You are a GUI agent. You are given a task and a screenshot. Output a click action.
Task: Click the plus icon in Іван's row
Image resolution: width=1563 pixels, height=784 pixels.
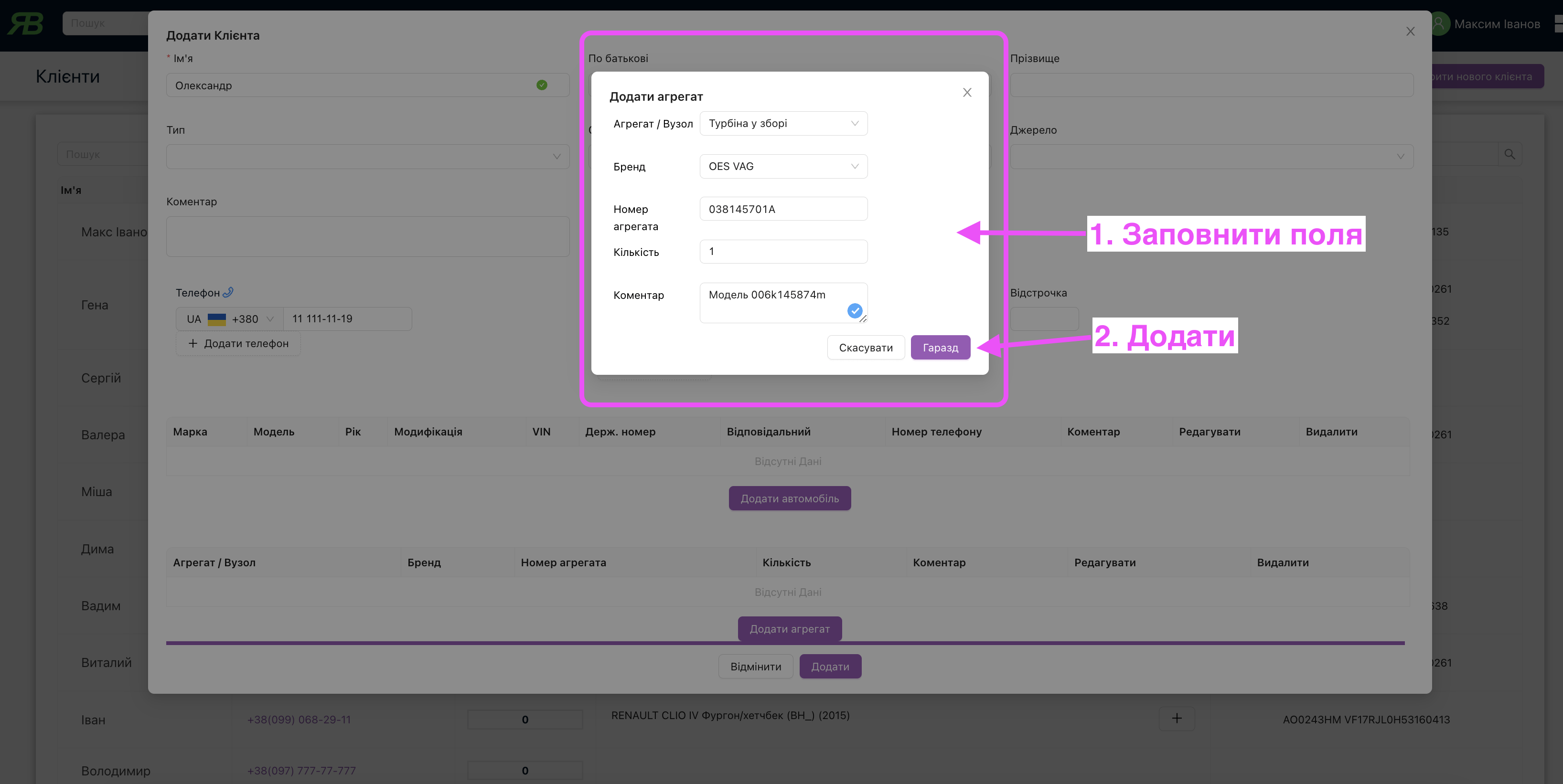point(1177,719)
